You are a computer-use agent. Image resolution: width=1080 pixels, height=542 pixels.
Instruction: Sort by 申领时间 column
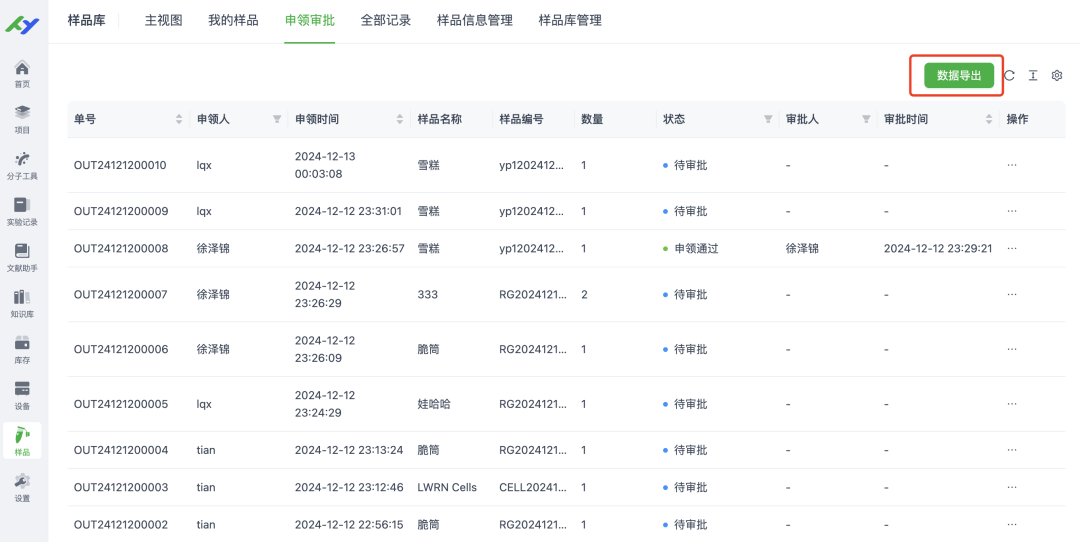pos(399,119)
